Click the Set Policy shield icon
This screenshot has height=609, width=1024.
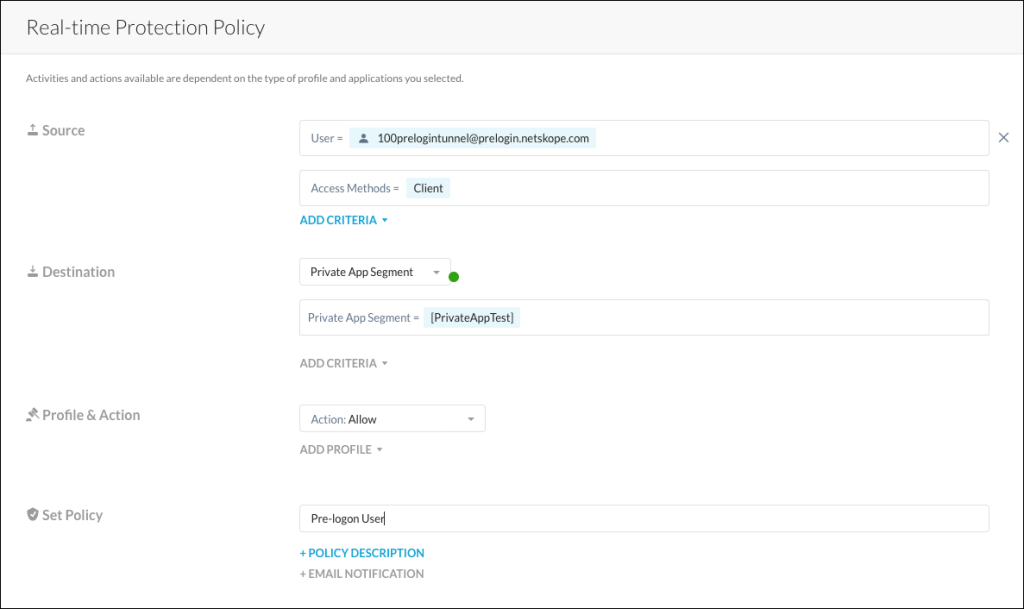pyautogui.click(x=32, y=514)
